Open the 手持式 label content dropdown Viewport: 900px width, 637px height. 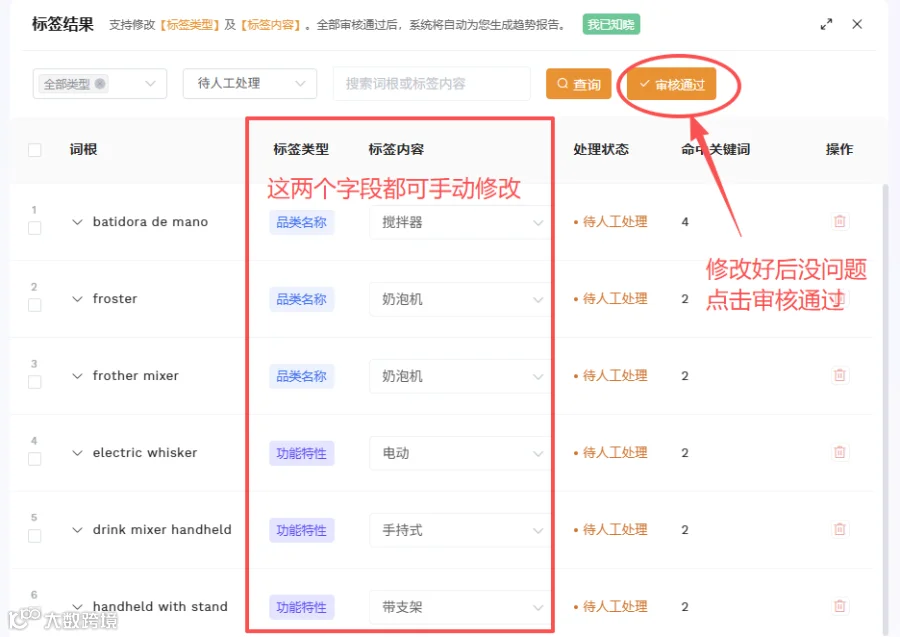tap(460, 530)
